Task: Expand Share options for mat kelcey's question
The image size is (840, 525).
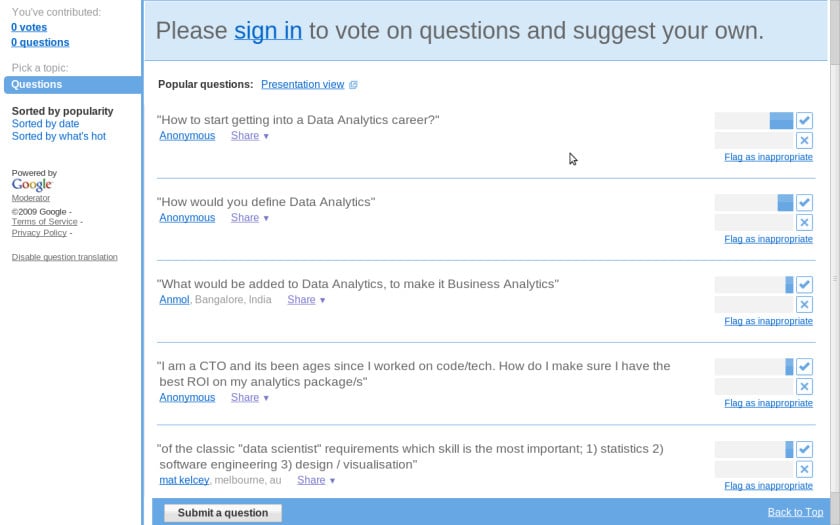Action: pos(316,480)
